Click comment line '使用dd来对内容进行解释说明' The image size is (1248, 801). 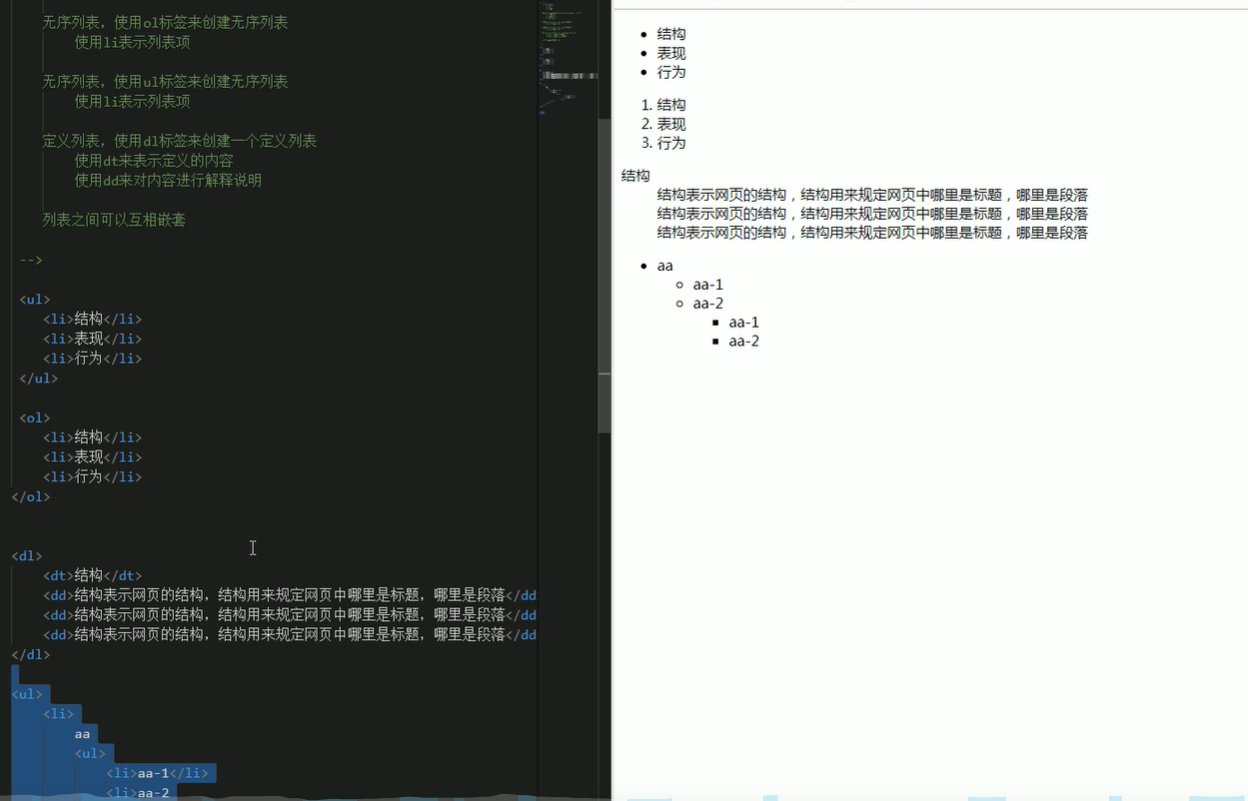click(x=168, y=180)
